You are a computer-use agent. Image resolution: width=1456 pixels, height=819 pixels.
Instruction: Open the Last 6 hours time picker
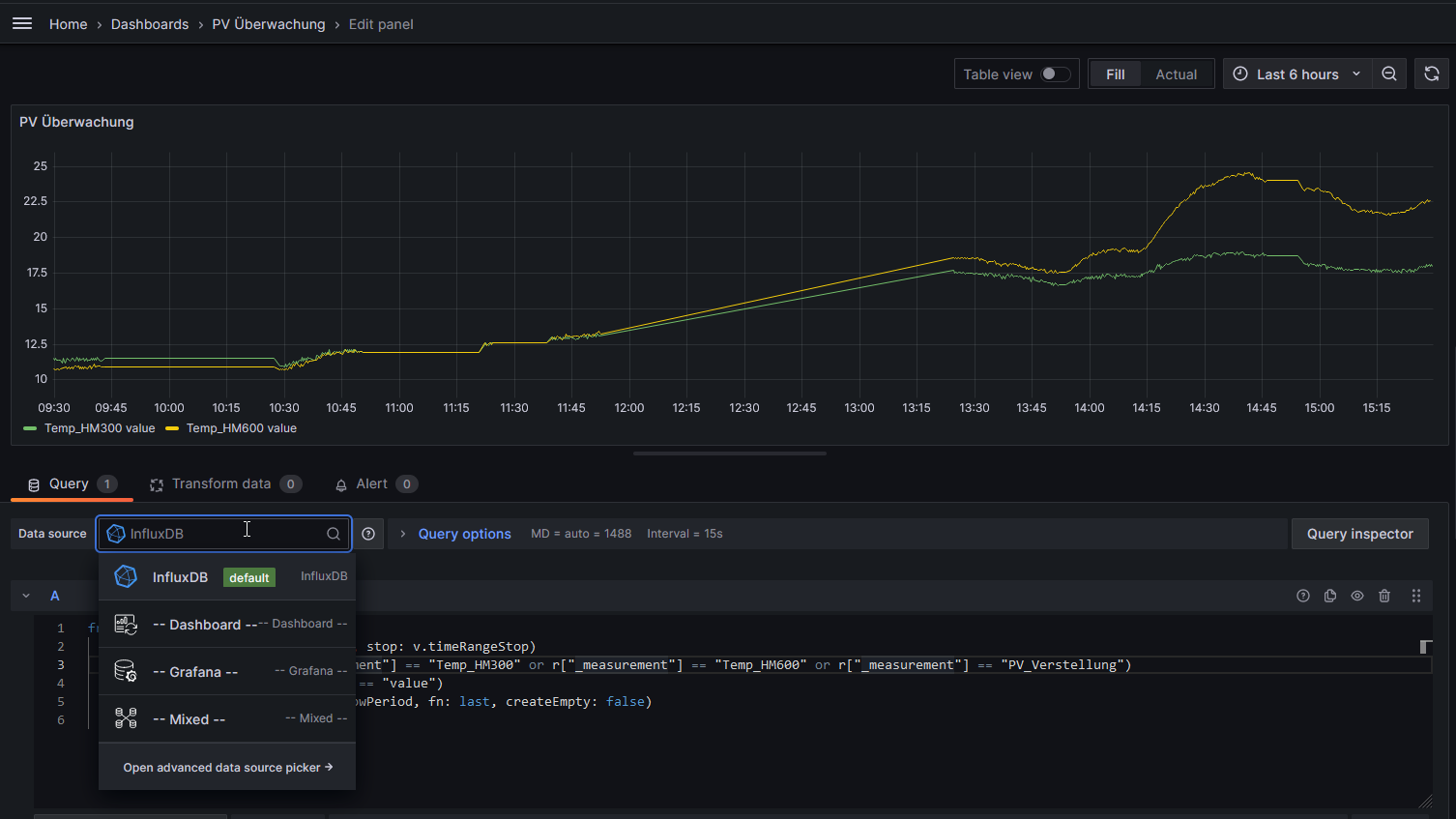(1296, 74)
